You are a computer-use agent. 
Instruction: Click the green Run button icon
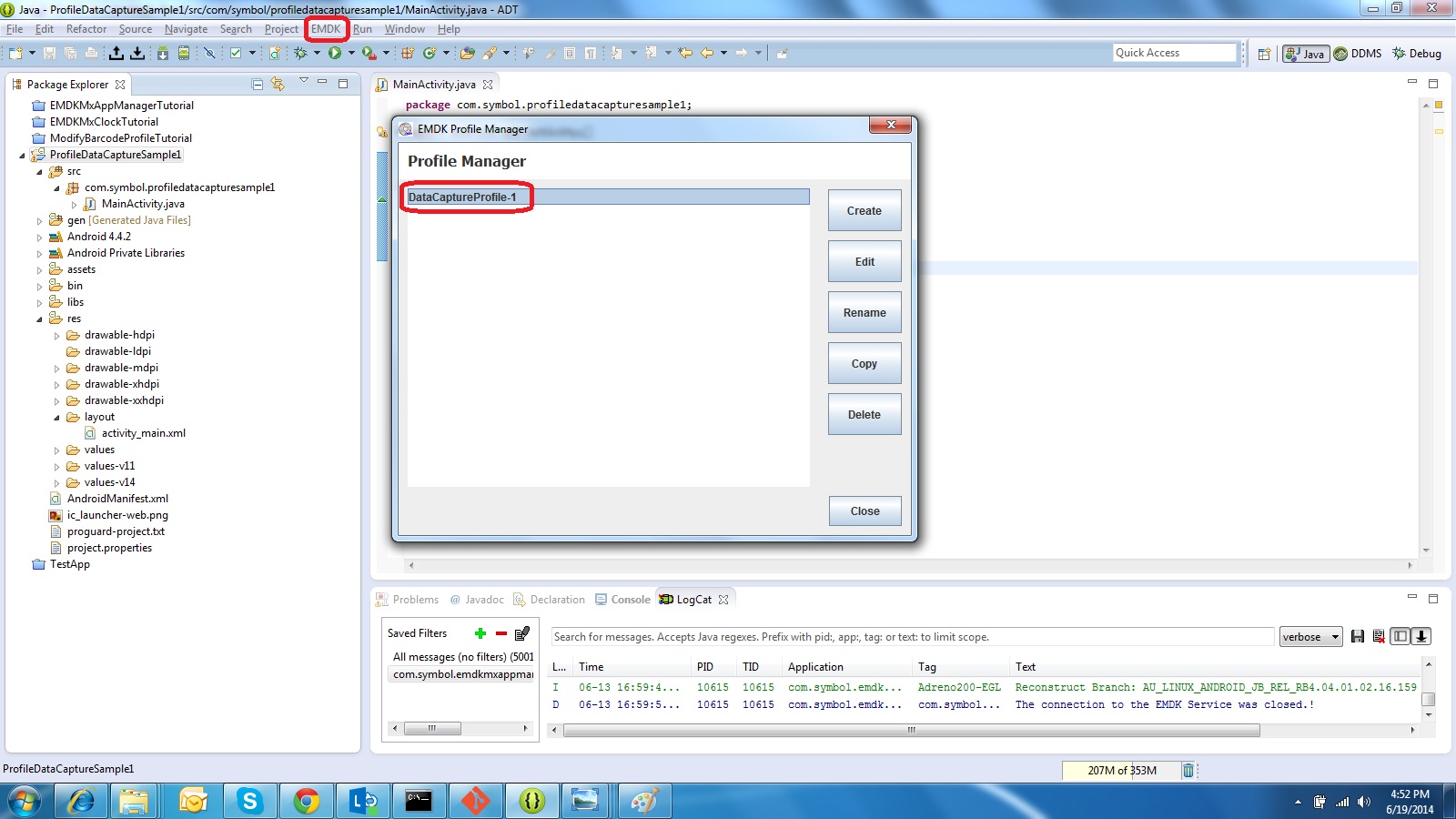[x=335, y=53]
